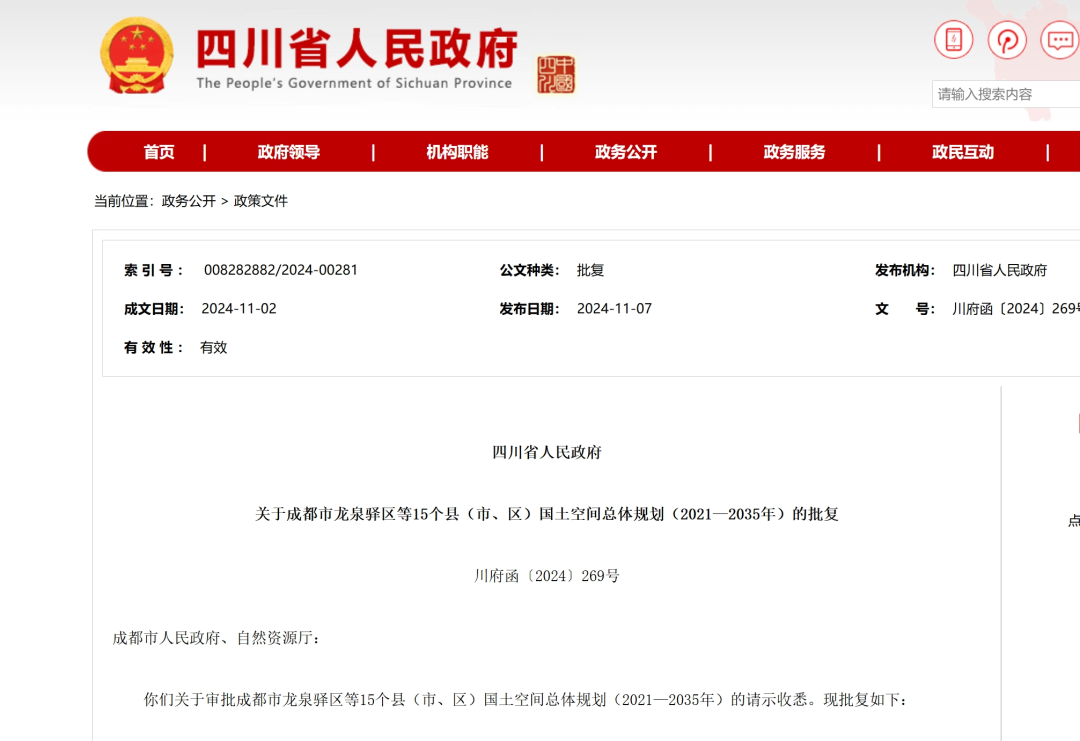Viewport: 1080px width, 741px height.
Task: Open the 机构职能 menu item
Action: (457, 152)
